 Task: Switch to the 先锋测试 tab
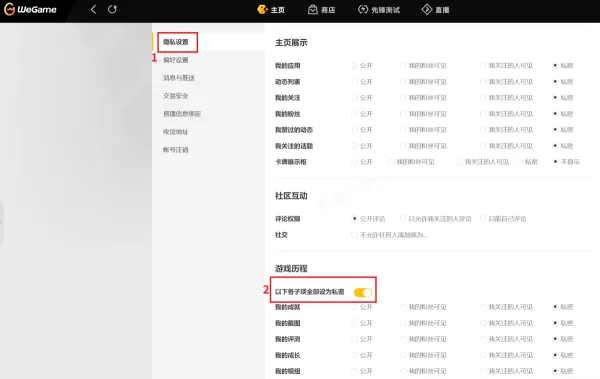point(379,10)
